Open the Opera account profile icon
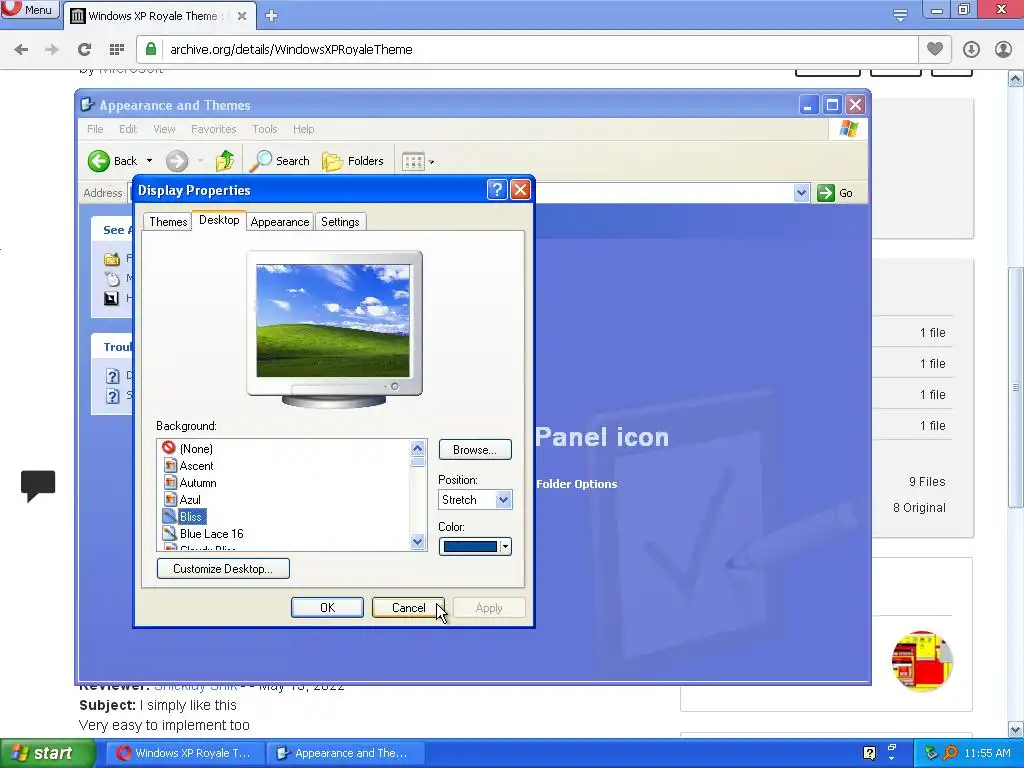This screenshot has width=1024, height=768. [1003, 50]
